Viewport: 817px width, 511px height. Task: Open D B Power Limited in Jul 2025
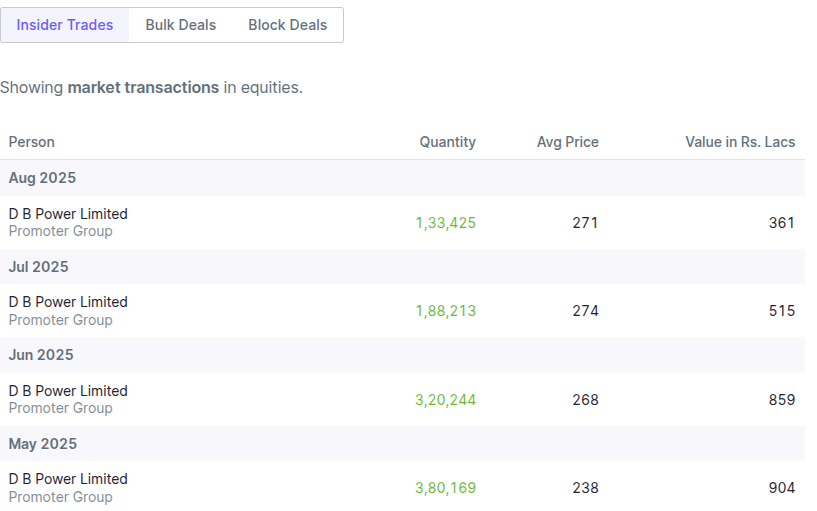pos(68,302)
